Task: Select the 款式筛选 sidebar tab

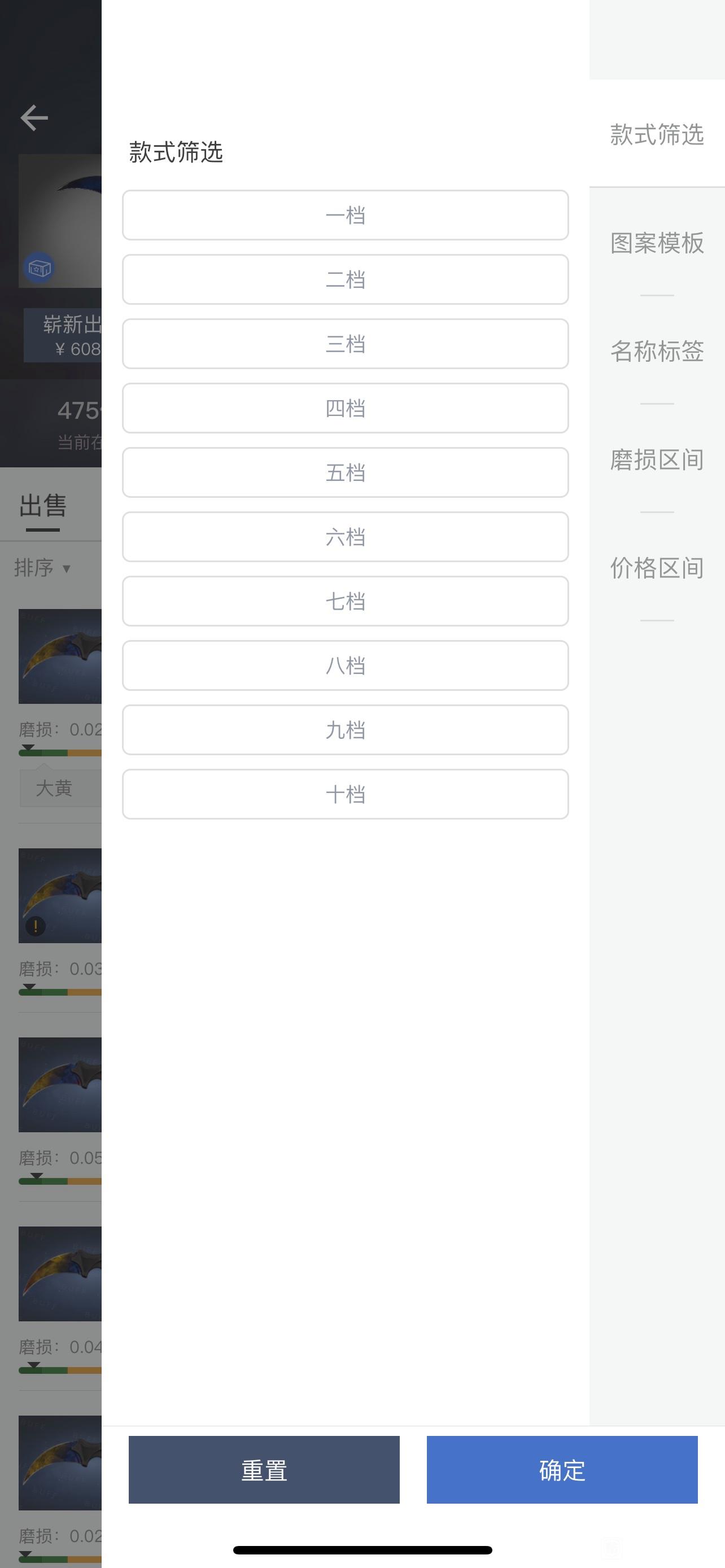Action: pos(657,134)
